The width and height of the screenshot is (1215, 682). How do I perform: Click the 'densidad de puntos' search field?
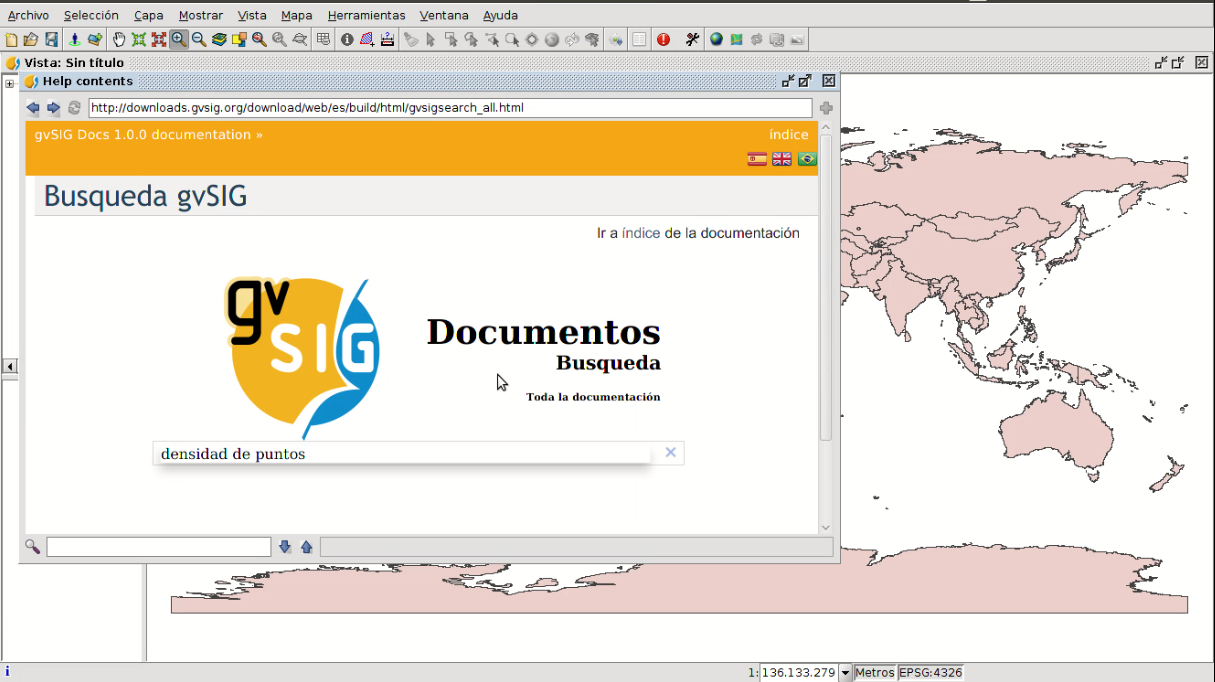[400, 454]
